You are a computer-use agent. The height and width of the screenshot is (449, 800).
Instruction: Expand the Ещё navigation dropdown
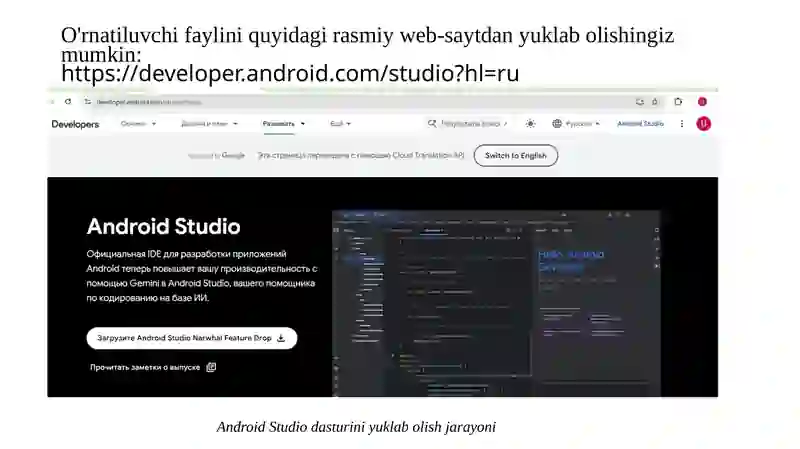(x=340, y=123)
